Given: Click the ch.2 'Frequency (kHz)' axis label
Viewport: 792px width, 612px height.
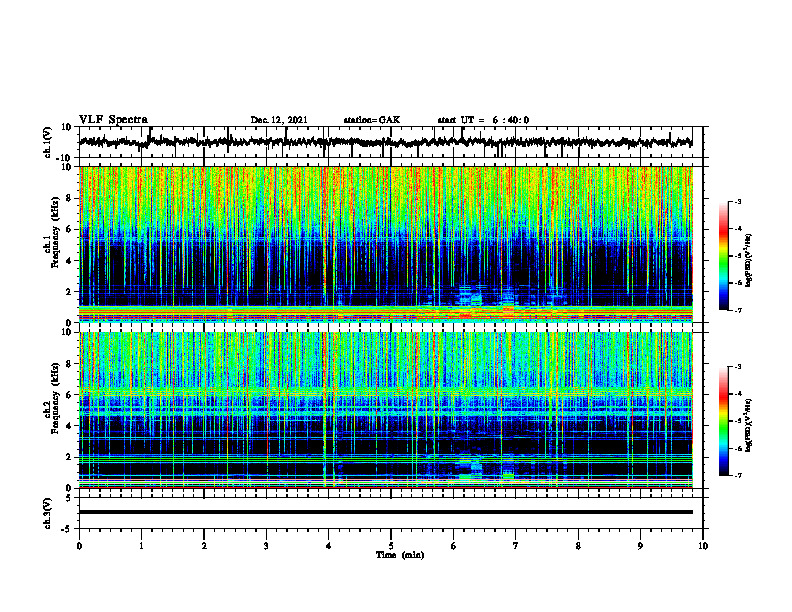Looking at the screenshot, I should click(55, 398).
